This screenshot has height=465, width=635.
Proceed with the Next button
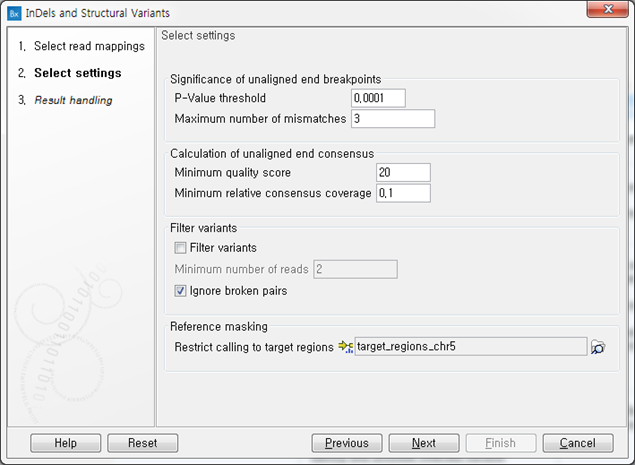pos(424,443)
